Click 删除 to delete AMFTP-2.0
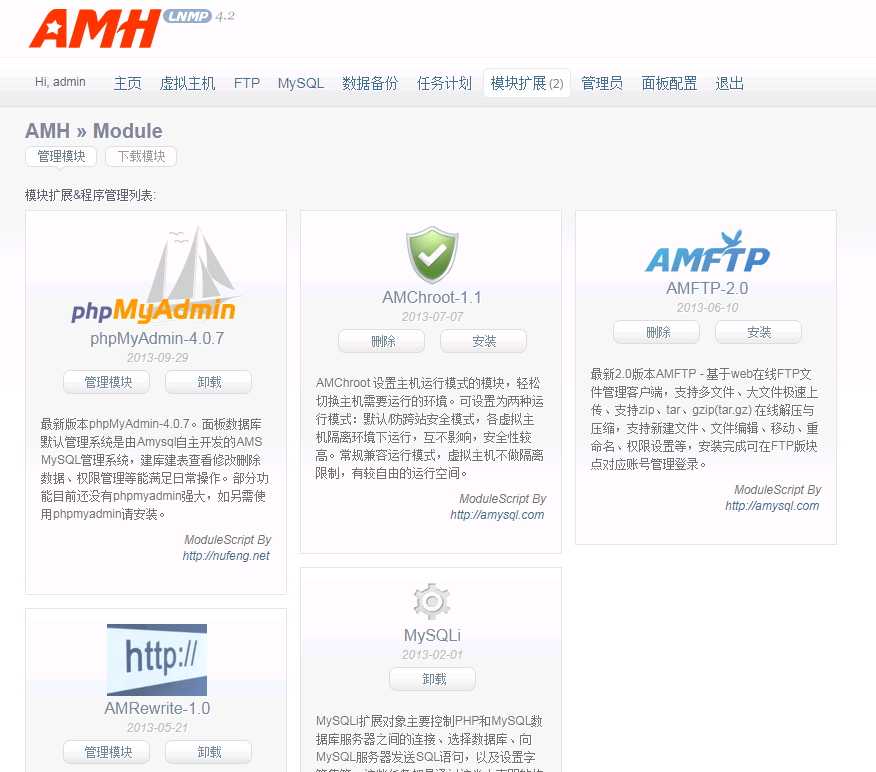876x772 pixels. [x=656, y=332]
